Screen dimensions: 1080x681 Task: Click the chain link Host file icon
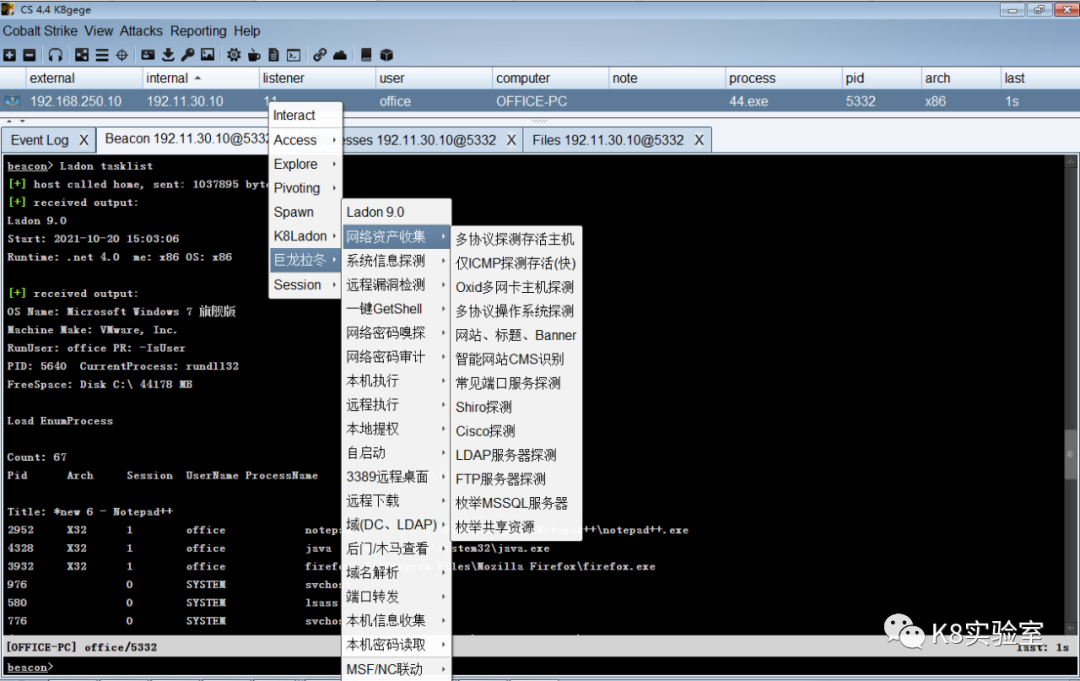tap(320, 55)
